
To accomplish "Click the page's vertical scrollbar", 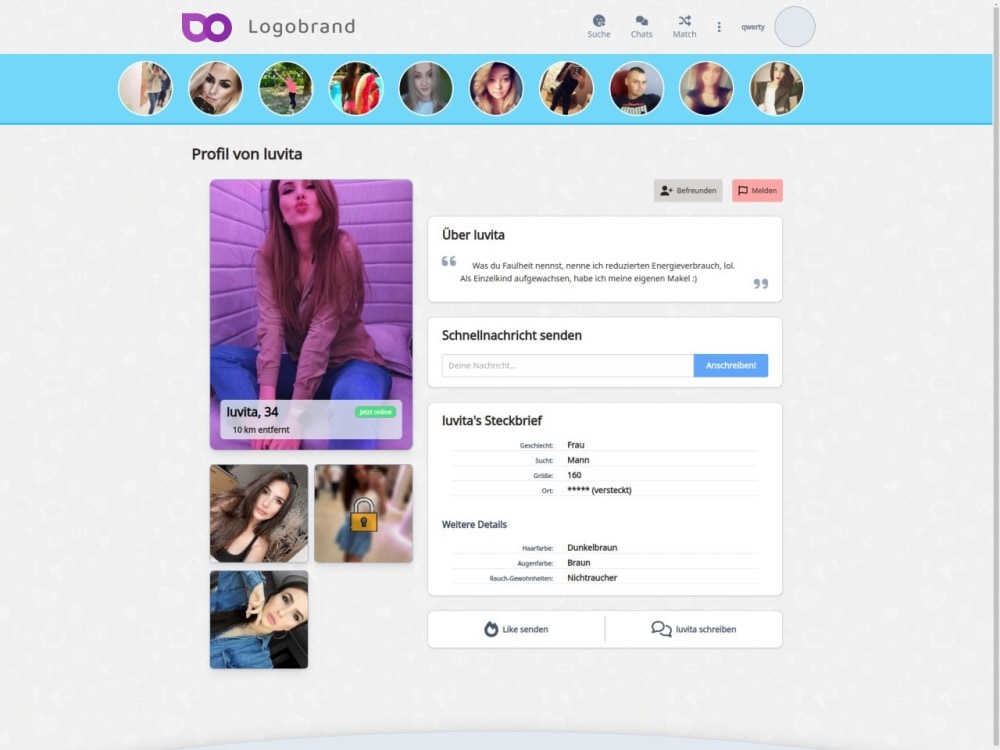I will tap(996, 375).
